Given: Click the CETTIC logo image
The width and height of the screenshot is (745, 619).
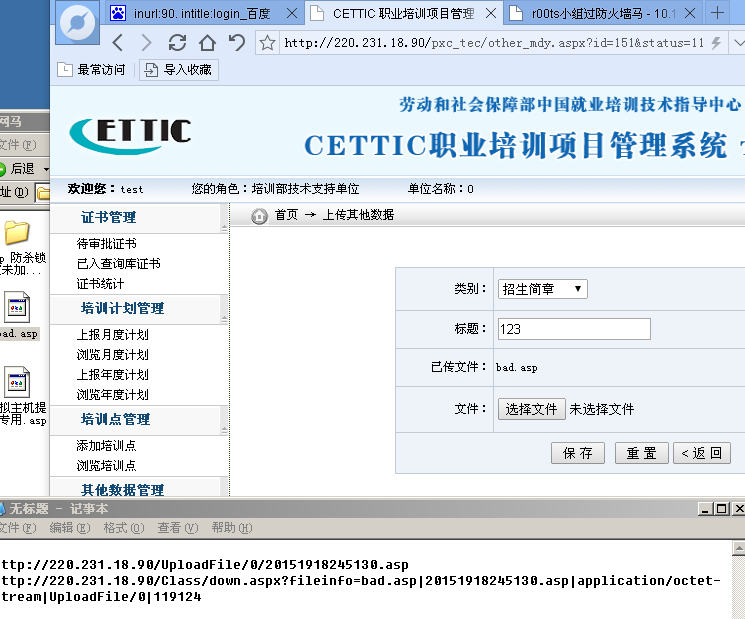Looking at the screenshot, I should [x=130, y=136].
